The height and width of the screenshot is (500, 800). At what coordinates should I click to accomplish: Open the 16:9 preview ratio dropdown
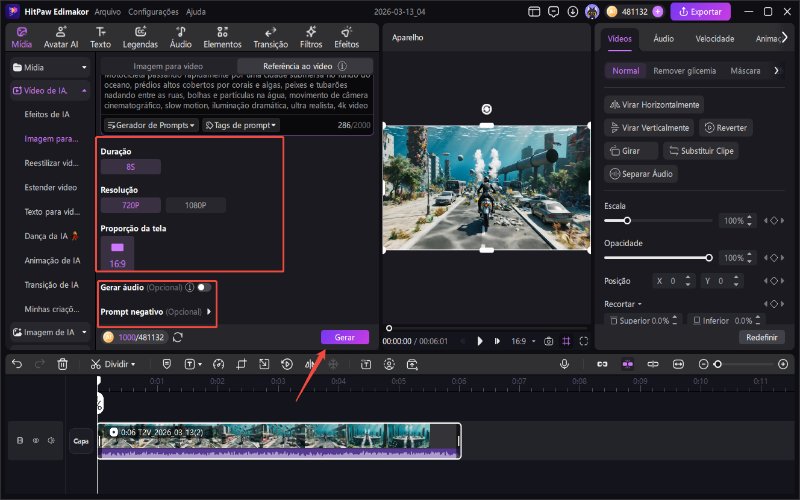tap(534, 341)
